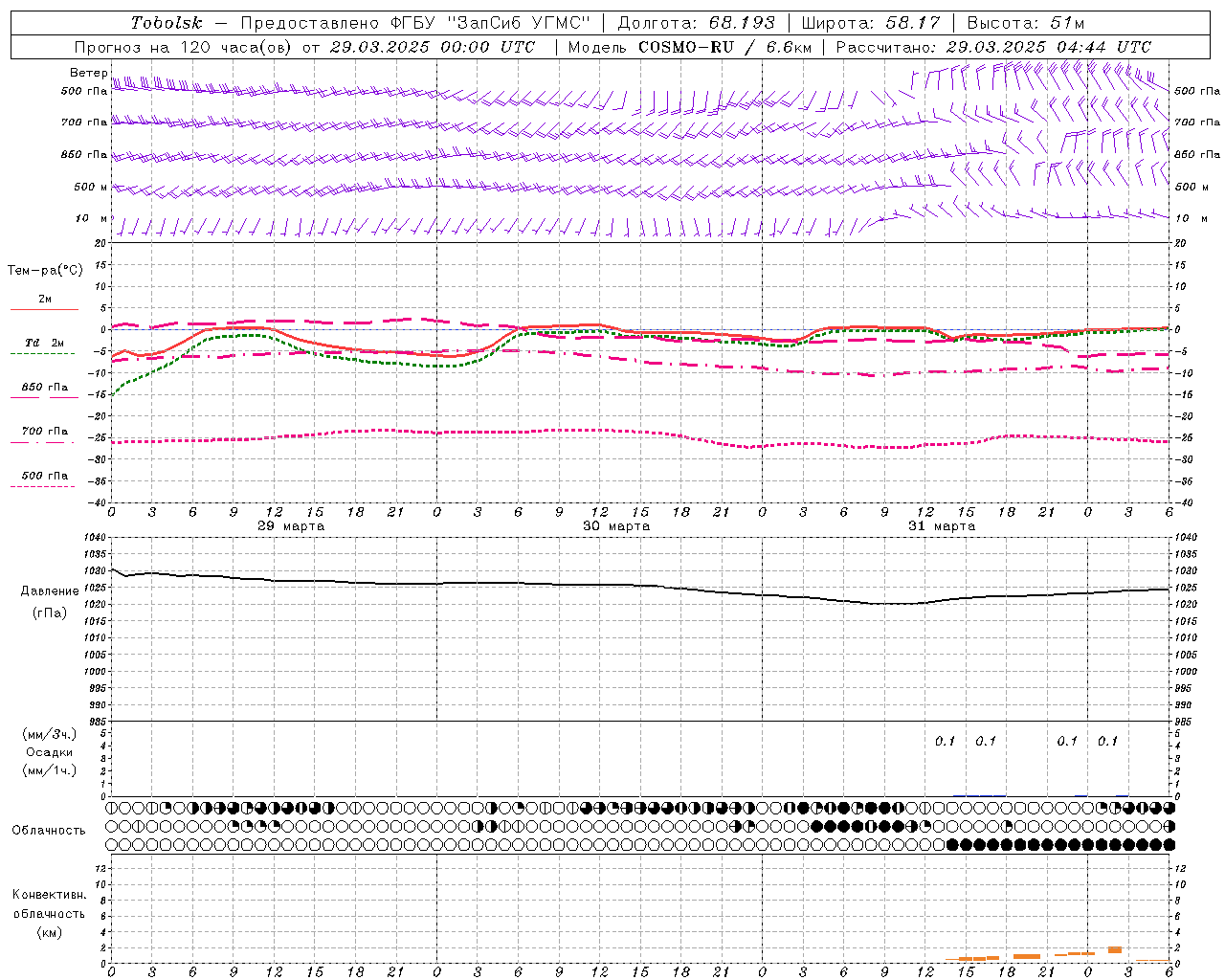Click the left '10 м' wind level label
The image size is (1225, 980).
tap(92, 219)
